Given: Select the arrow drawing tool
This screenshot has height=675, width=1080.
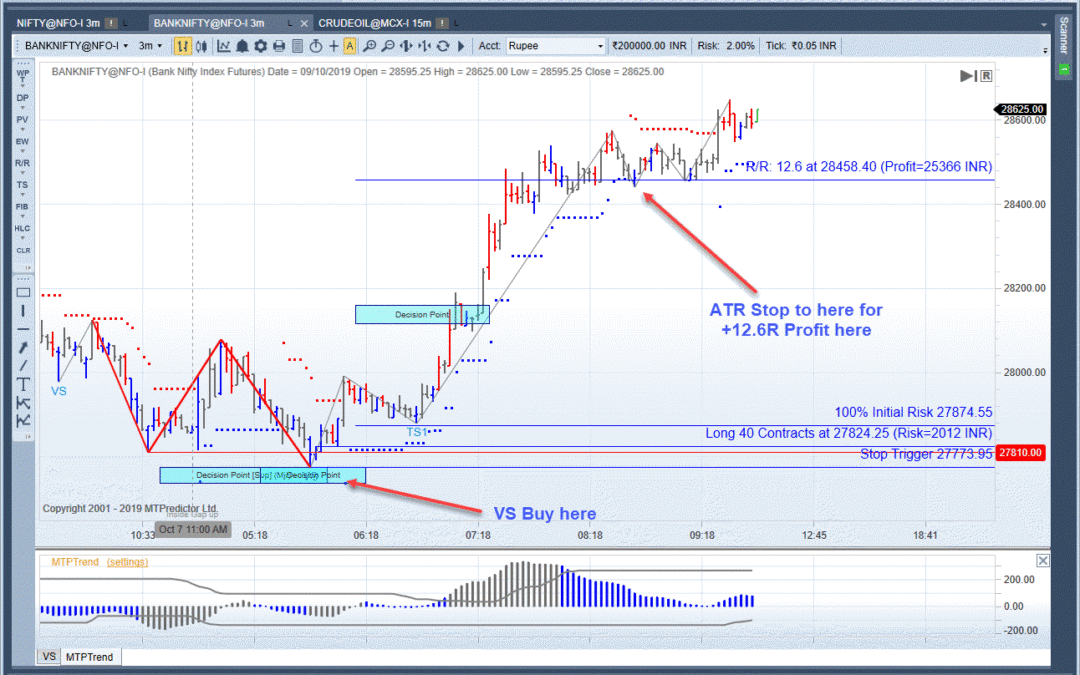Looking at the screenshot, I should (x=23, y=347).
